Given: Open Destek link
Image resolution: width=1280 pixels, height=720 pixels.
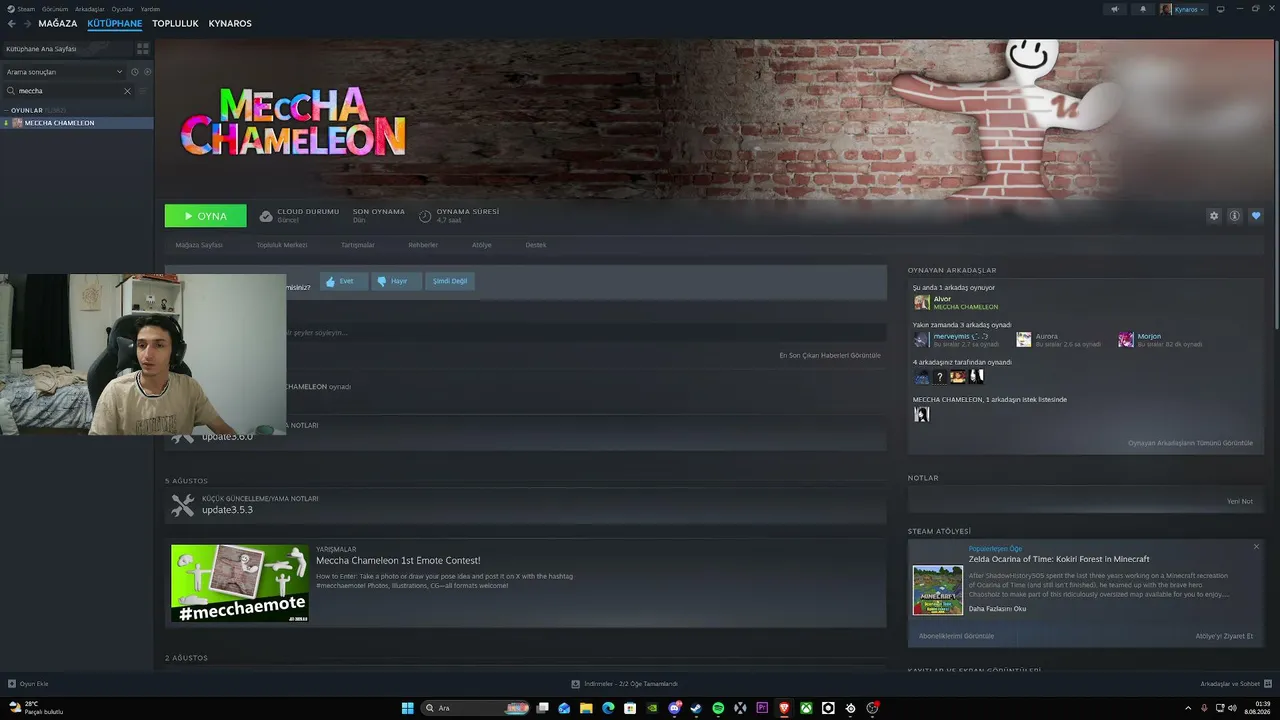Looking at the screenshot, I should [536, 245].
